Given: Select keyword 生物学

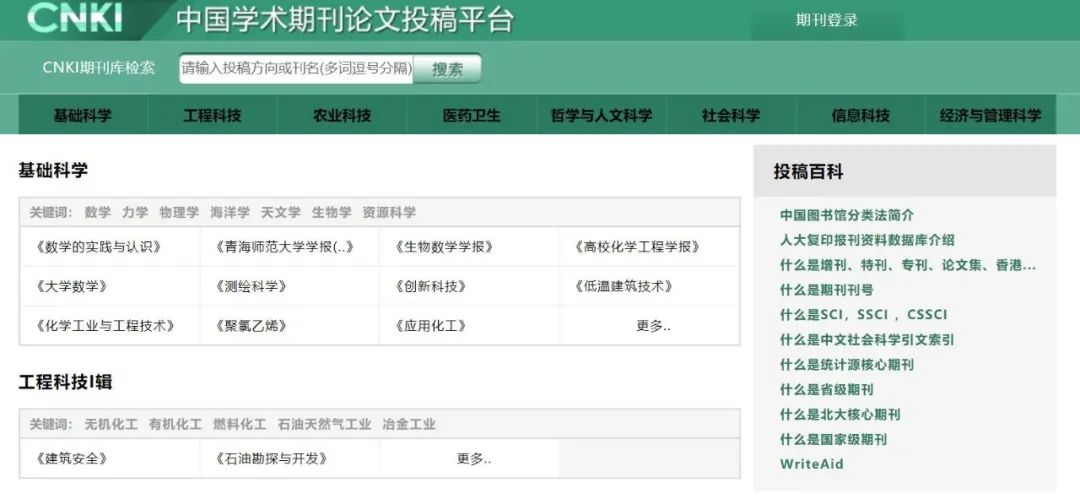Looking at the screenshot, I should click(331, 212).
